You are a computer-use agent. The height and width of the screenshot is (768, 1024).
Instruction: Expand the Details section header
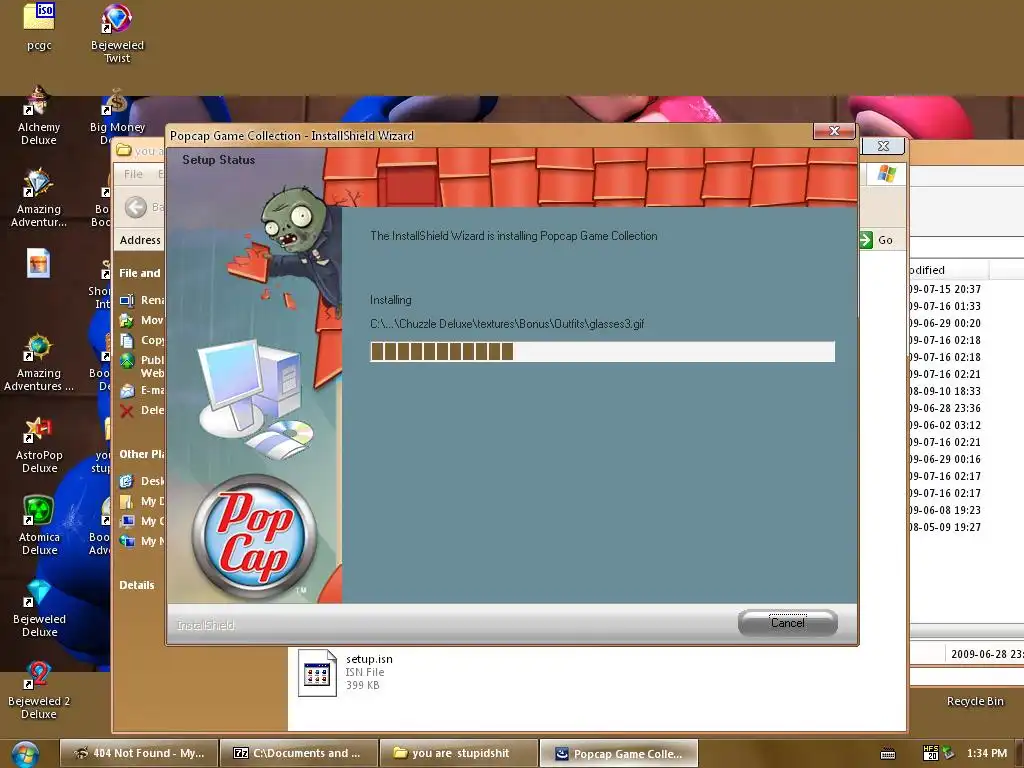click(137, 585)
